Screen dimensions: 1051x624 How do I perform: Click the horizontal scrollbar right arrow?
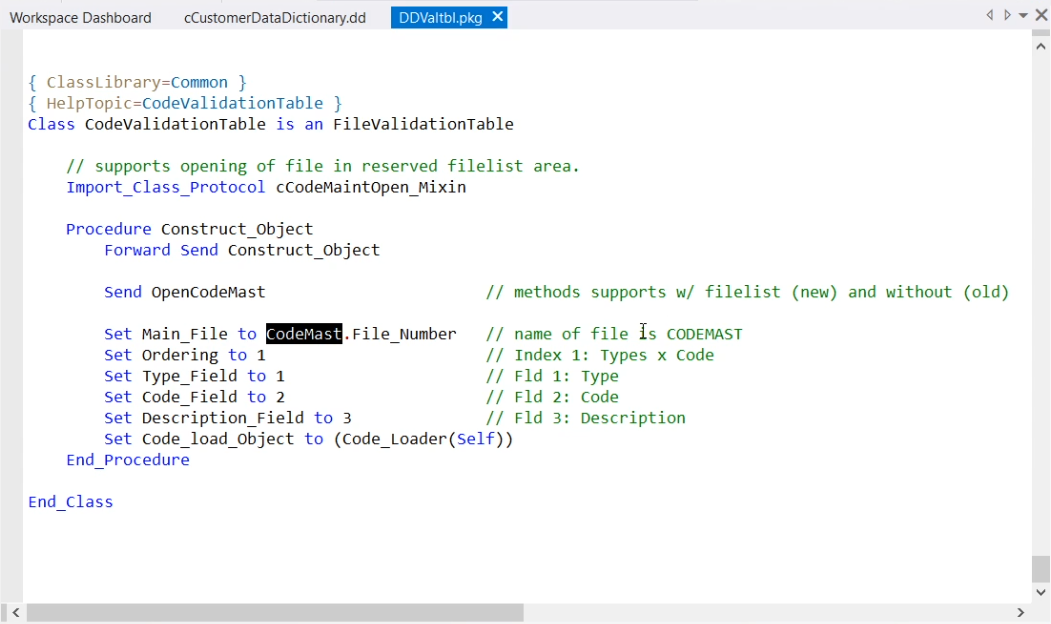click(x=1021, y=613)
